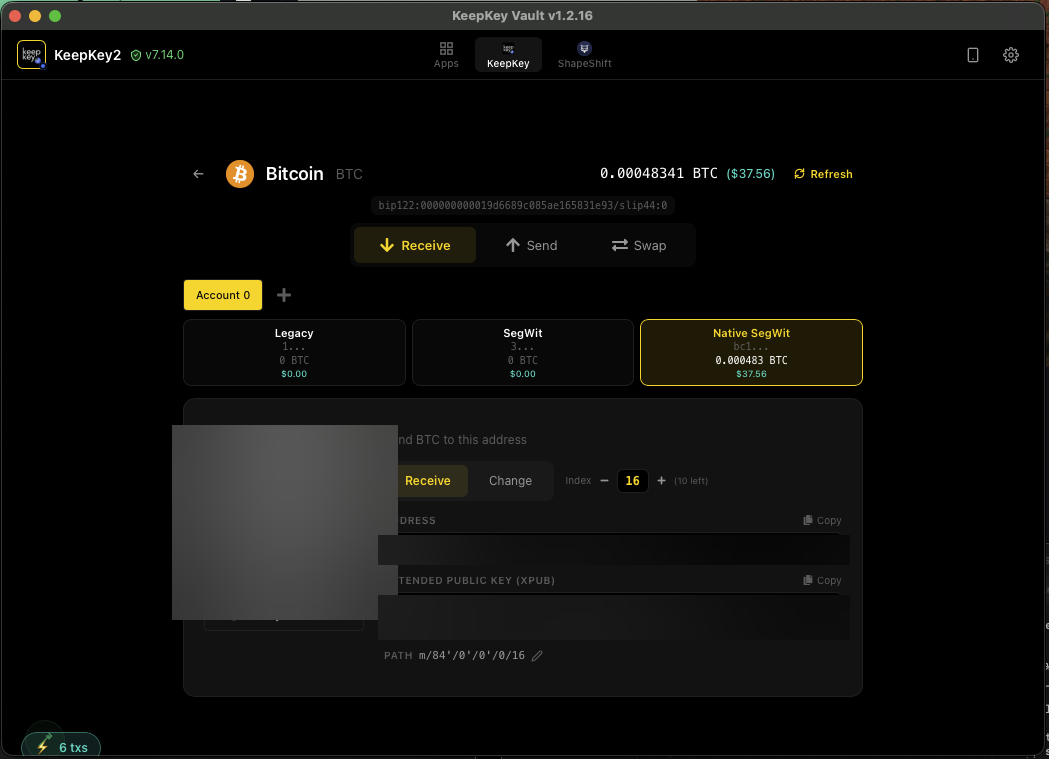This screenshot has height=759, width=1049.
Task: Copy the receive address
Action: pos(822,520)
